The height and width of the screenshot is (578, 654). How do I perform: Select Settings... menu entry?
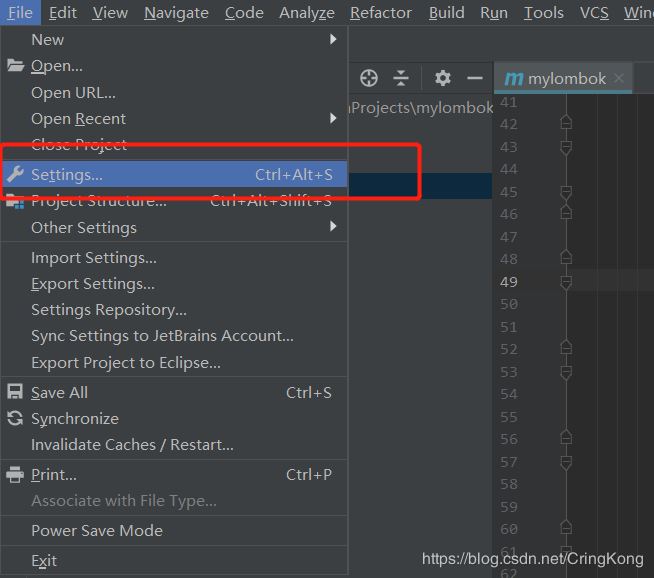[174, 174]
